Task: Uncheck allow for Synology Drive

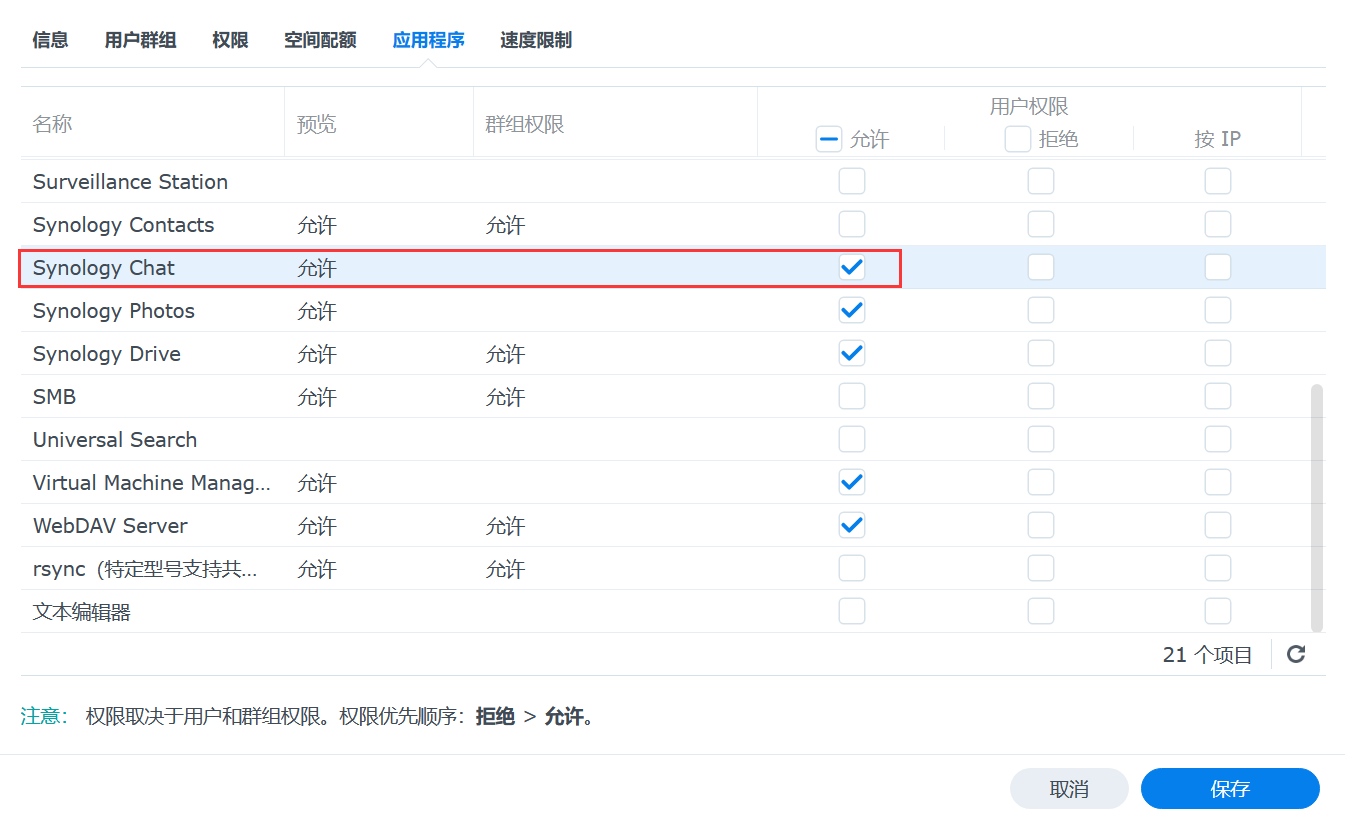Action: point(852,353)
